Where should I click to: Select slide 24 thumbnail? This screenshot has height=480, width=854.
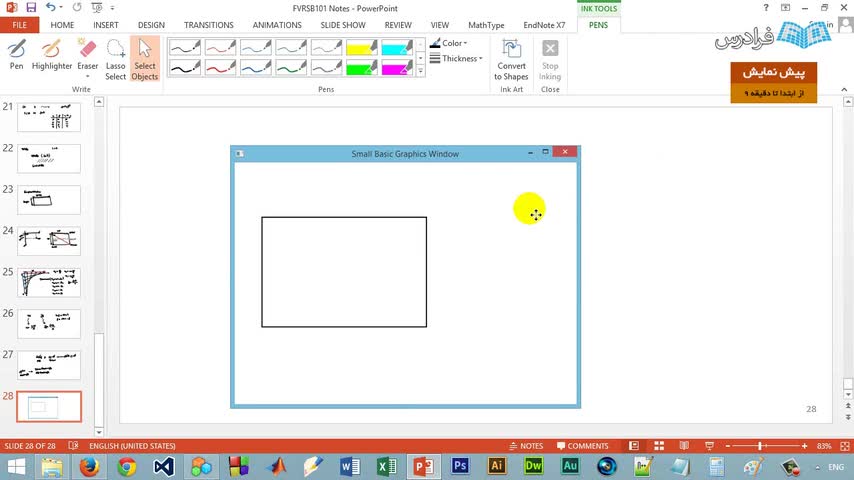click(49, 241)
